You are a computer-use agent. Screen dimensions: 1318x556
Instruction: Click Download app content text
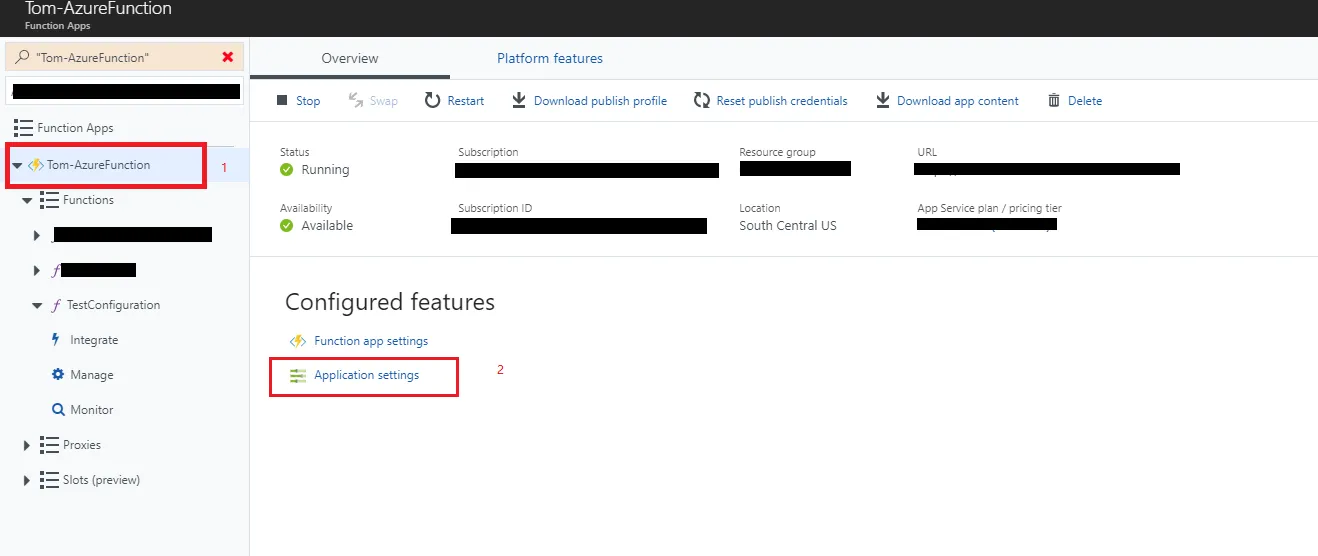tap(958, 101)
